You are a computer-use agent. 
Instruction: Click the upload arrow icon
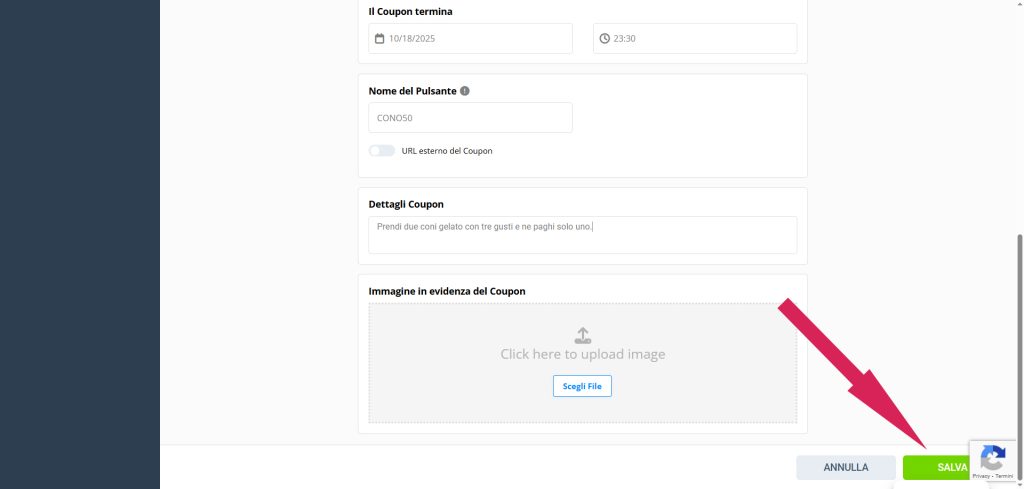[x=582, y=335]
